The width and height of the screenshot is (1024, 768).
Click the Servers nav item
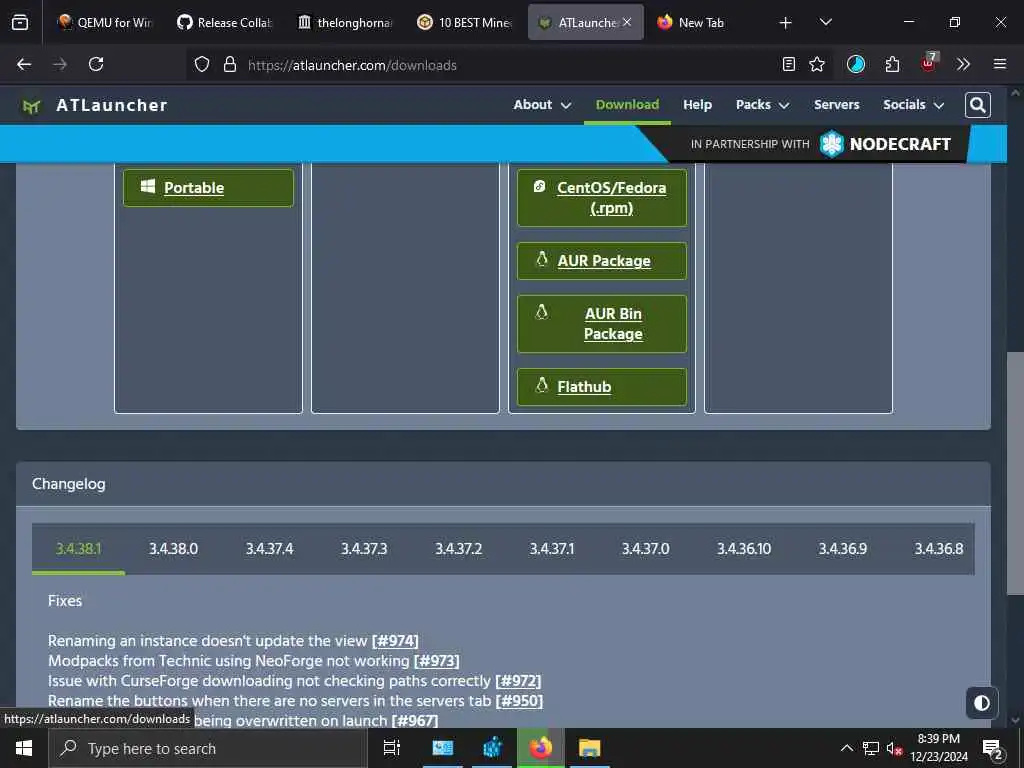(836, 104)
